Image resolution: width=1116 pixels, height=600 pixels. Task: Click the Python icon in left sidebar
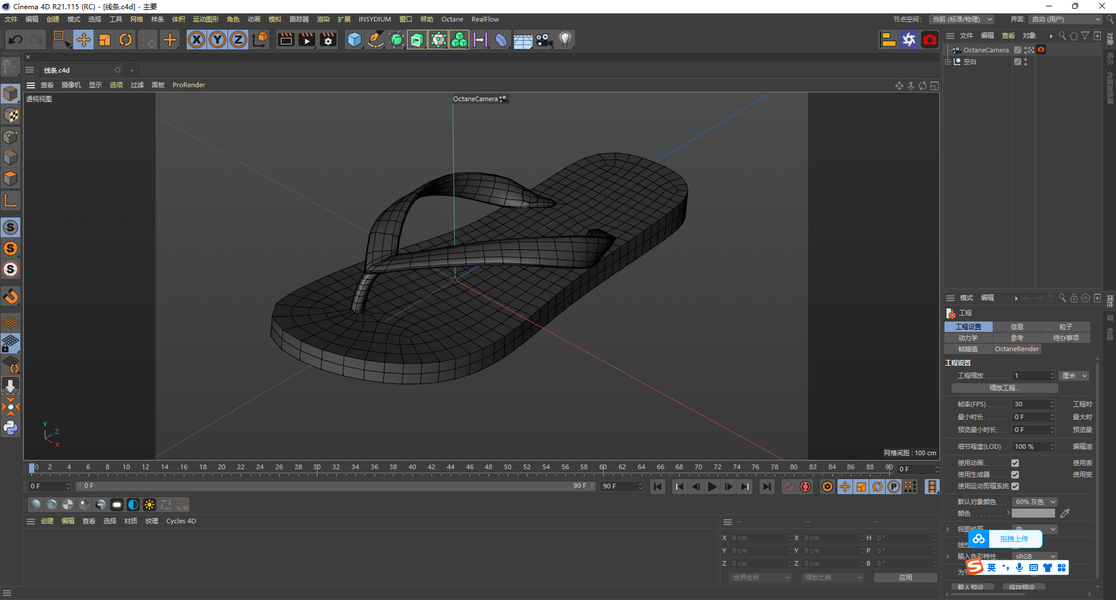click(x=10, y=428)
